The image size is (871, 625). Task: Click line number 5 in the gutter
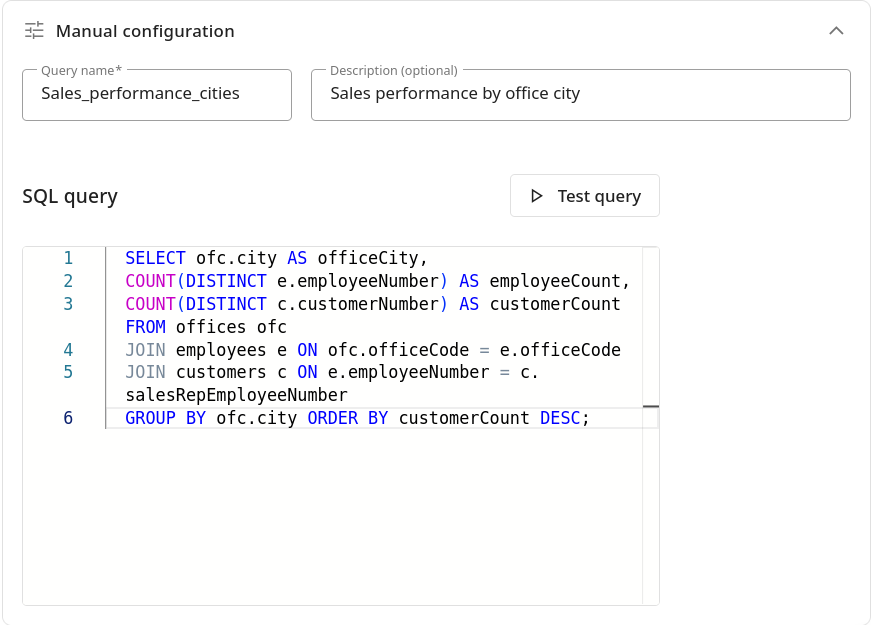68,373
